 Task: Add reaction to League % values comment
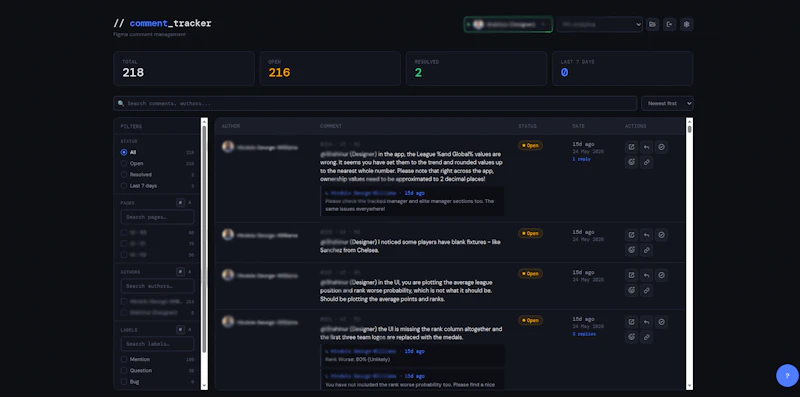click(631, 162)
